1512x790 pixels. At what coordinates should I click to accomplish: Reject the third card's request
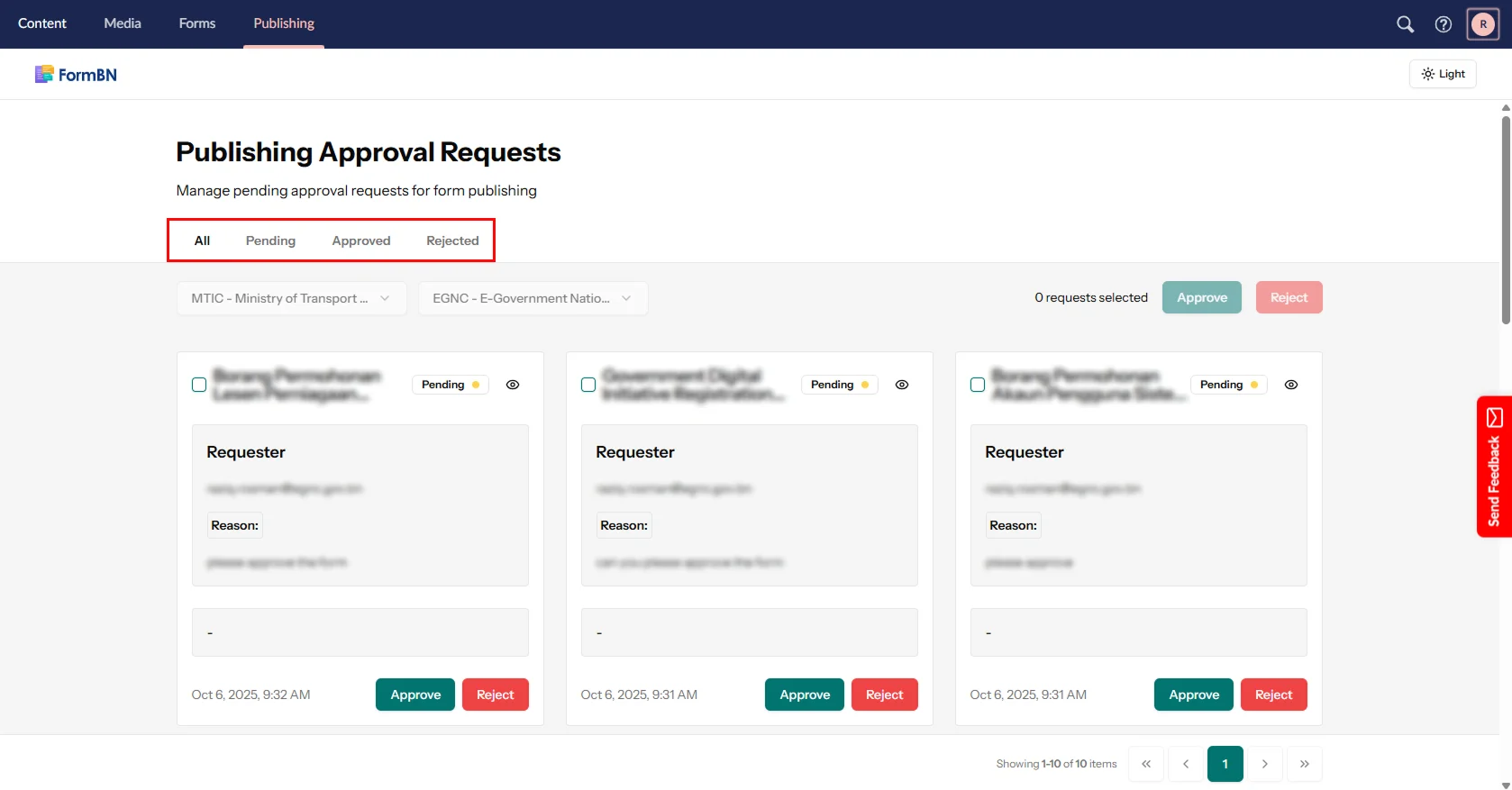pyautogui.click(x=1273, y=695)
